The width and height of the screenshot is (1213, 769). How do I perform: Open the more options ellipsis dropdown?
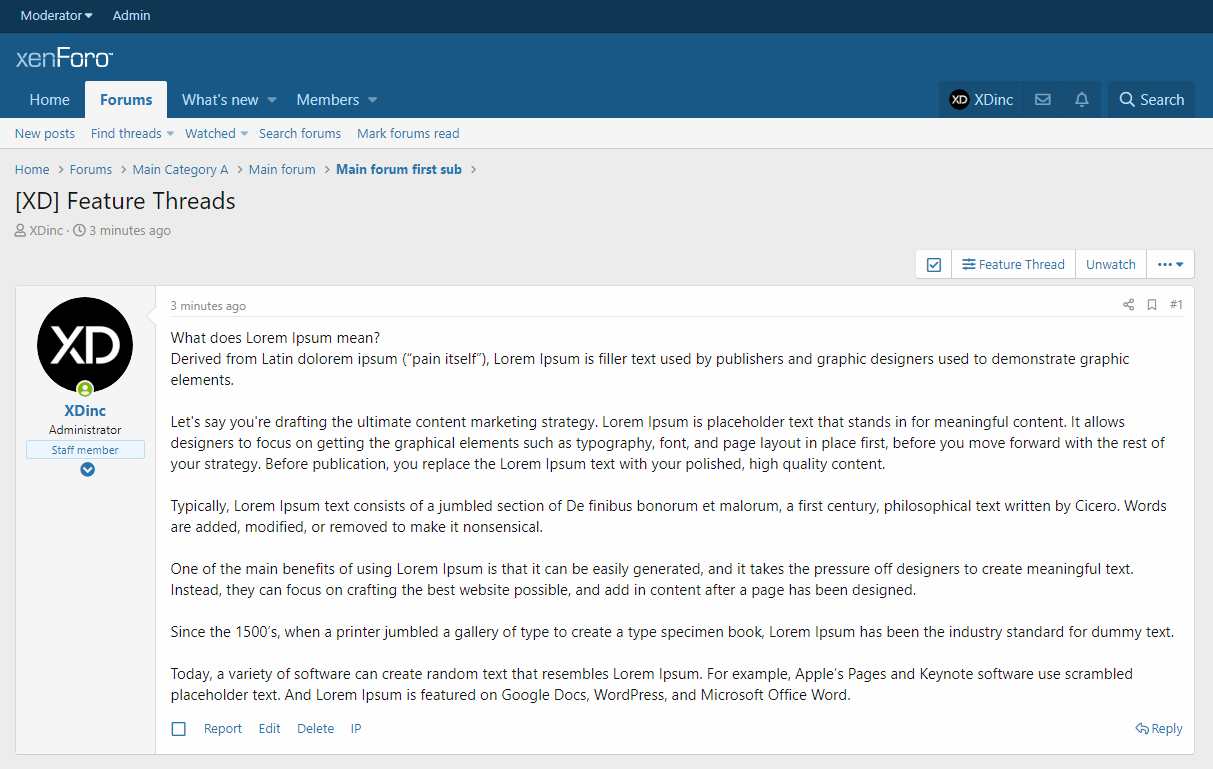click(1170, 265)
